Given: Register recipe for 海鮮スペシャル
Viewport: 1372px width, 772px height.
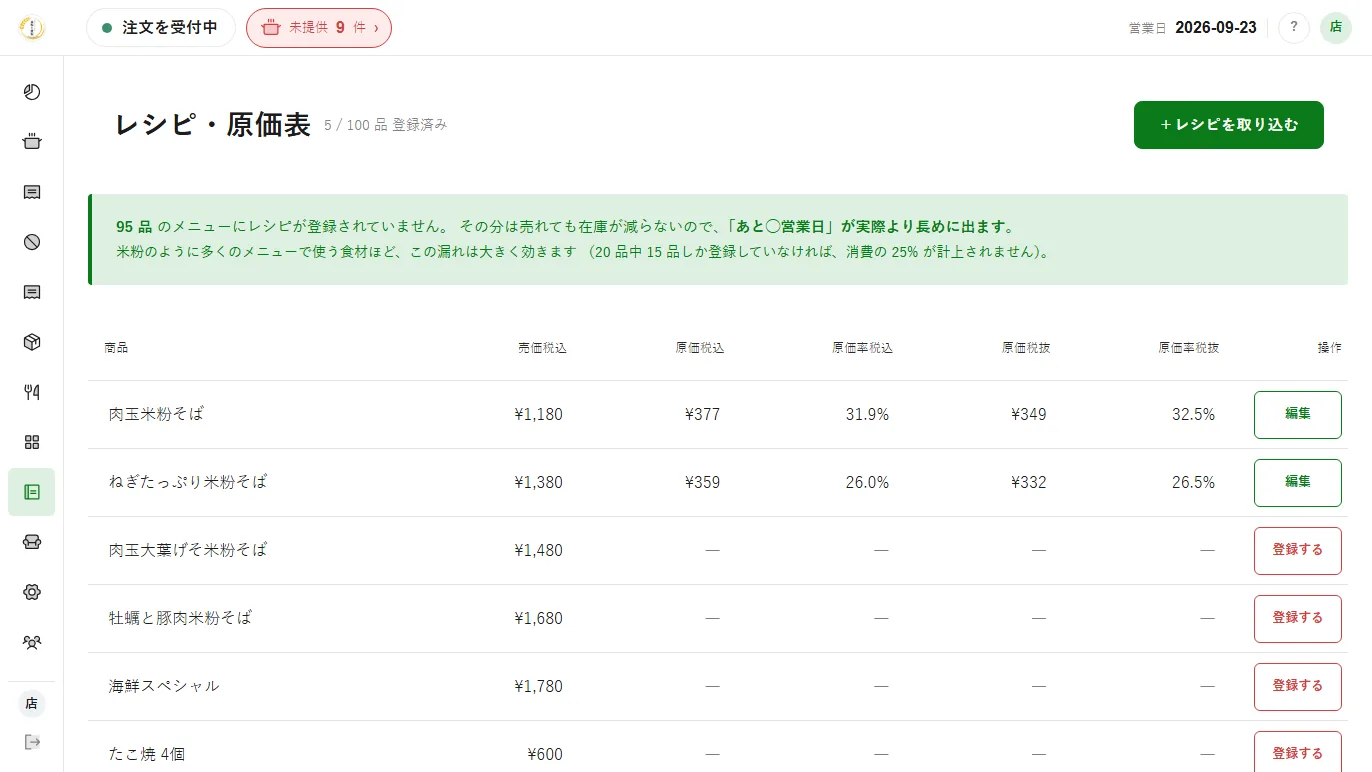Looking at the screenshot, I should (1298, 686).
